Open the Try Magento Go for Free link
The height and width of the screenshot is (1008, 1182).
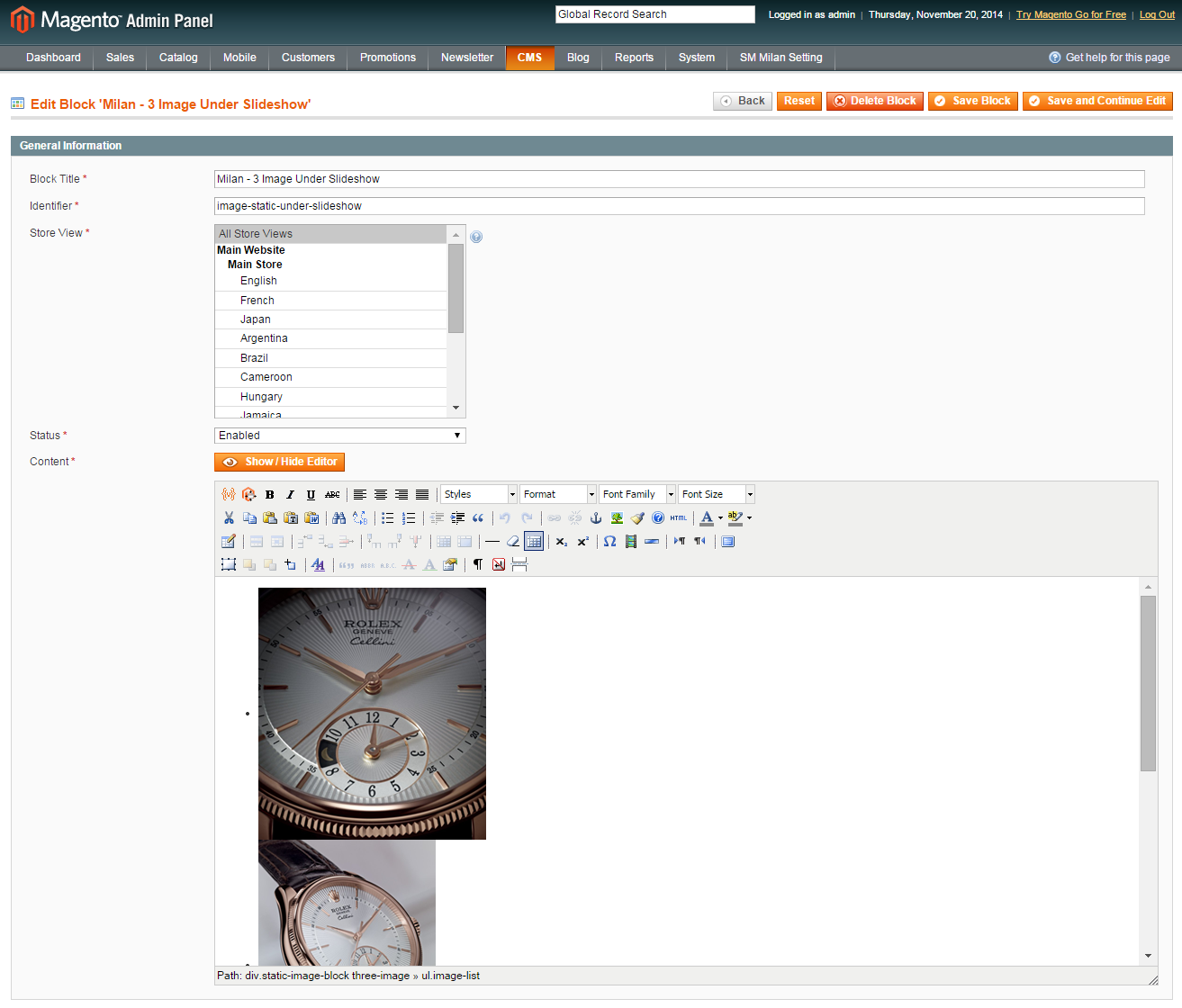point(1071,14)
